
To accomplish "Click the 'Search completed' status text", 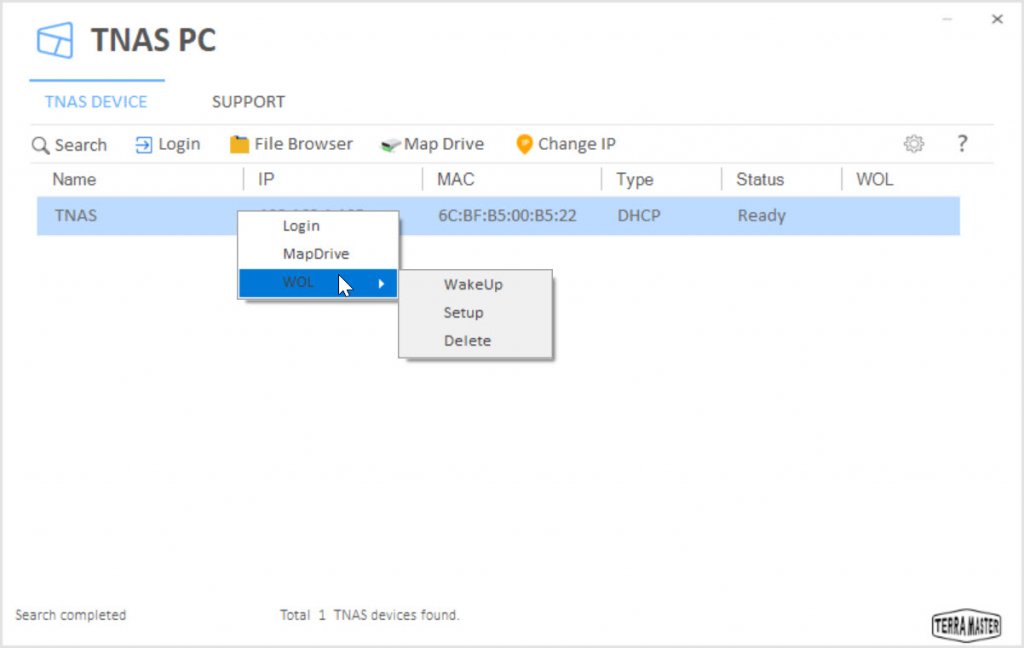I will pyautogui.click(x=71, y=615).
